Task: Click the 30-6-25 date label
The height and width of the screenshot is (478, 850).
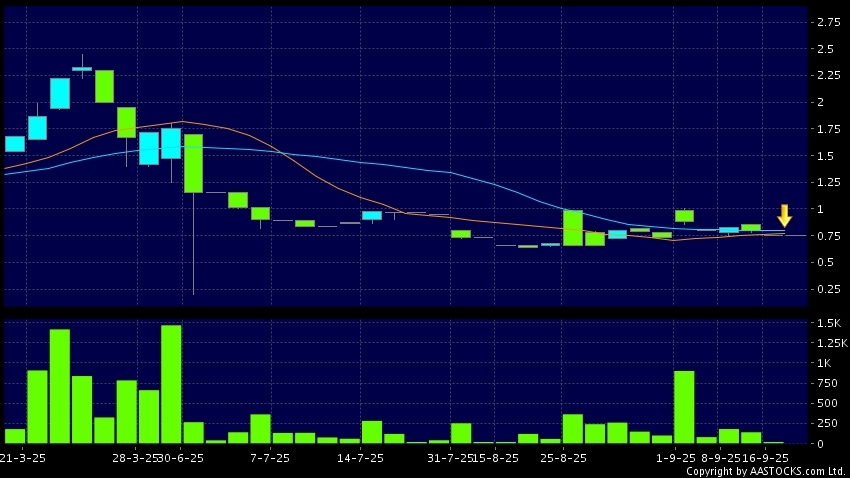Action: 181,458
